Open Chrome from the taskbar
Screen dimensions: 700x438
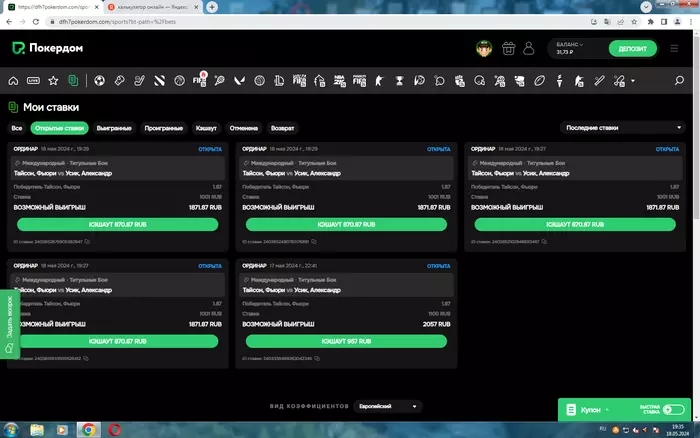coord(88,430)
